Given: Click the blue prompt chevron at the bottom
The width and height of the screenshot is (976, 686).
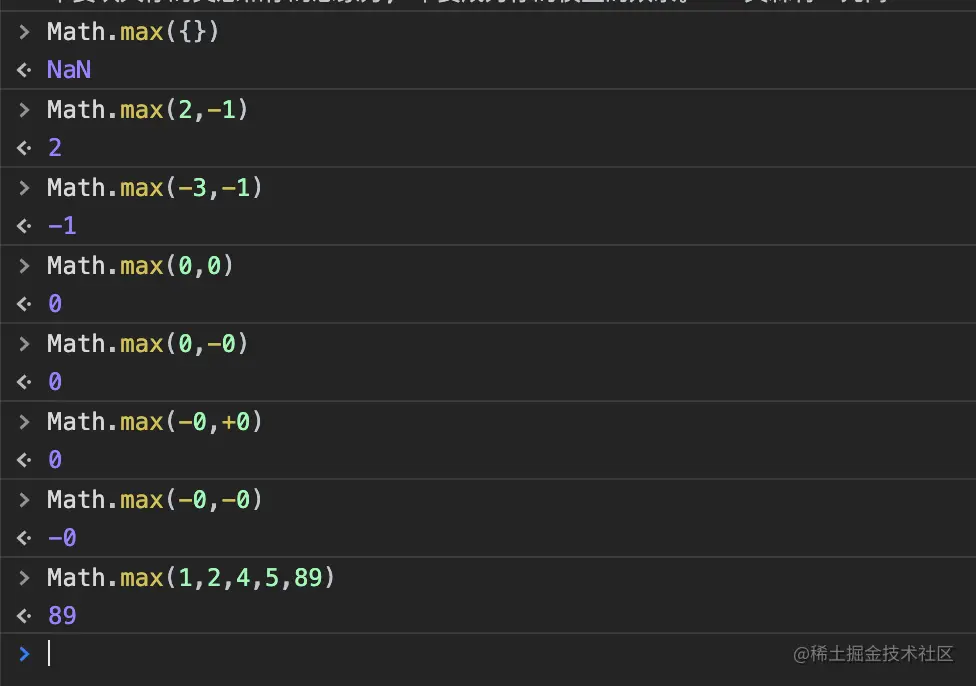Looking at the screenshot, I should 24,654.
